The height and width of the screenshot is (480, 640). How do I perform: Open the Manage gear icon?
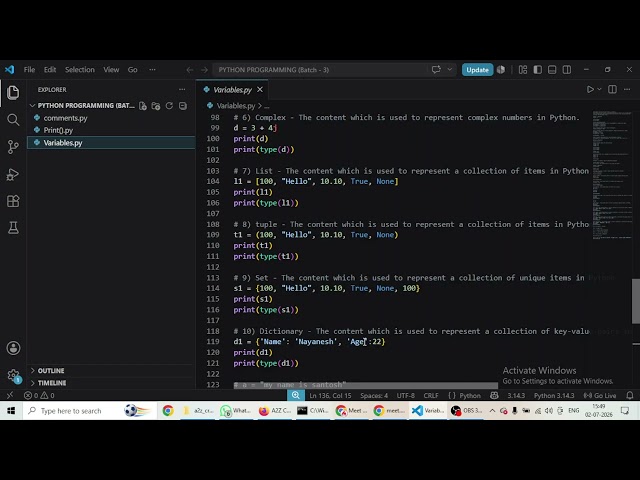pos(13,375)
